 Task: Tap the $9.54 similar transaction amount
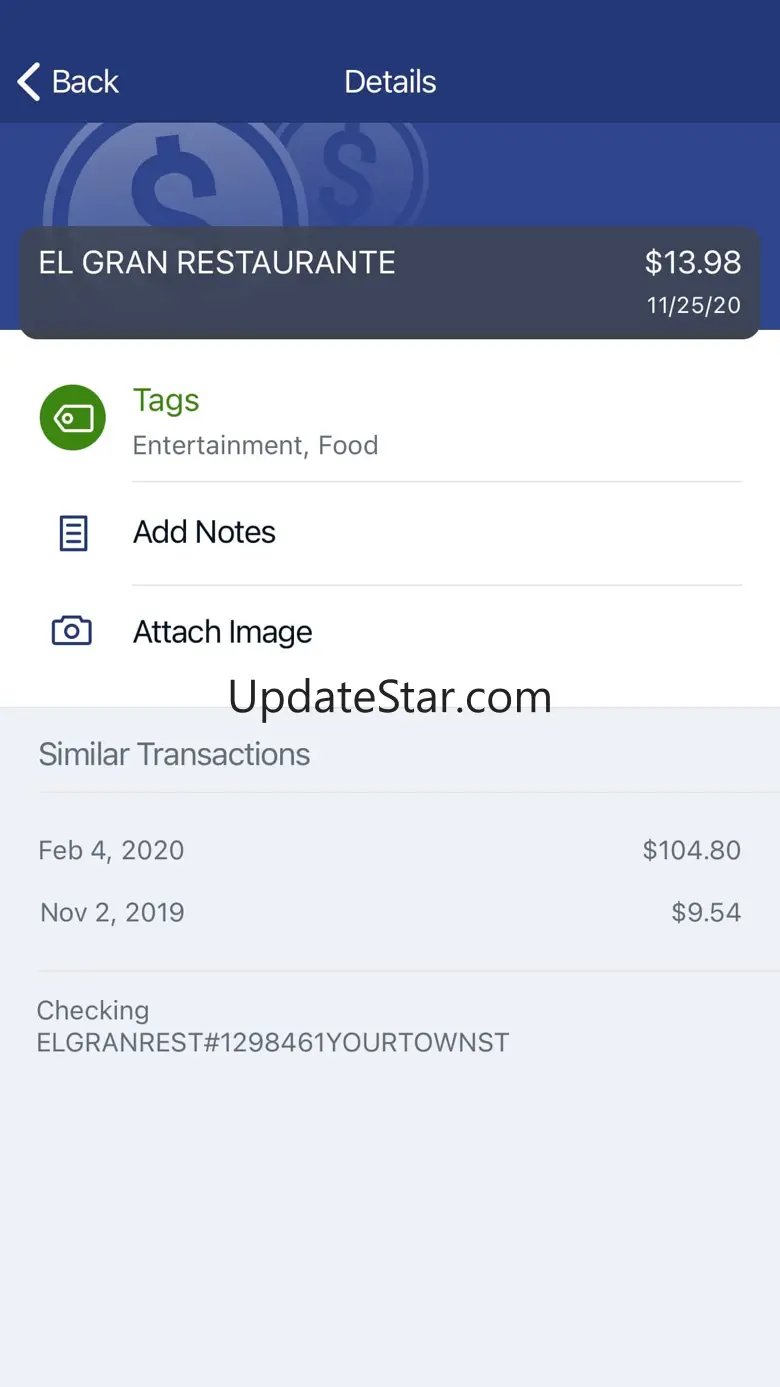coord(706,912)
